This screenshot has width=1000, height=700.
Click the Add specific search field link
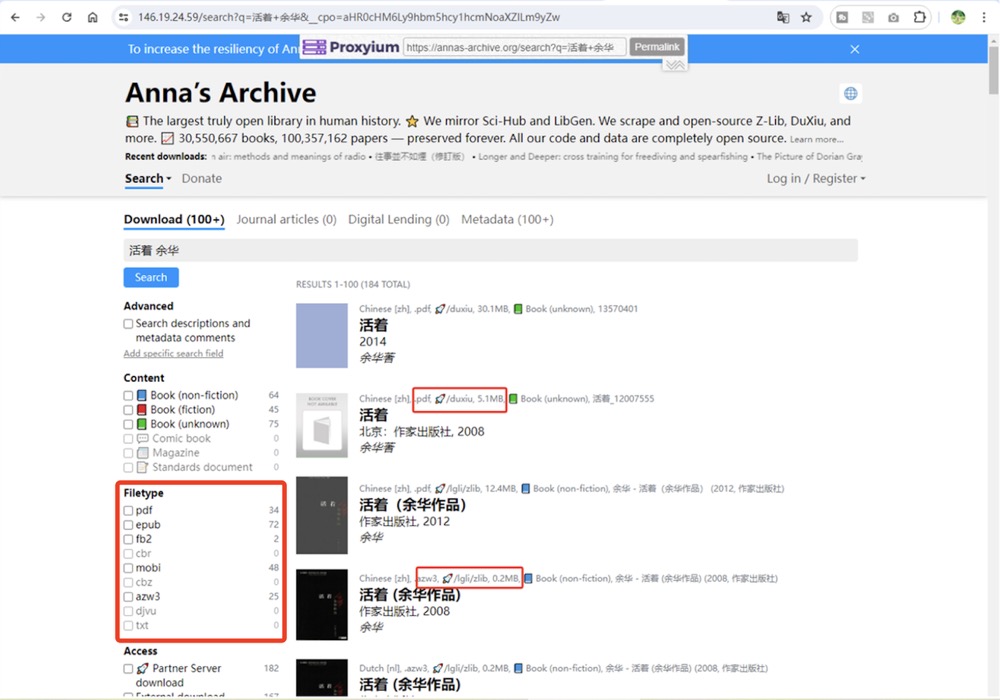(x=173, y=353)
